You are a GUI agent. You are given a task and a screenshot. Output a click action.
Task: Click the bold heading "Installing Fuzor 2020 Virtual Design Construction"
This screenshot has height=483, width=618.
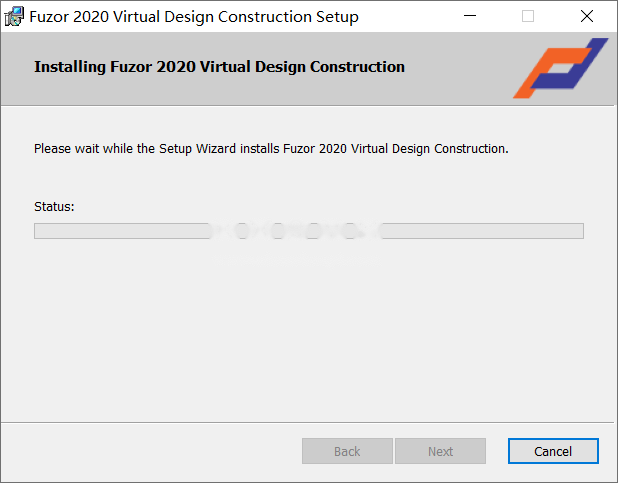point(220,67)
